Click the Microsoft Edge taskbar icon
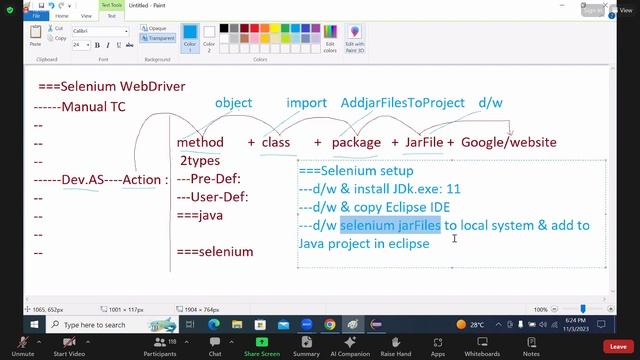This screenshot has height=360, width=640. [x=213, y=324]
